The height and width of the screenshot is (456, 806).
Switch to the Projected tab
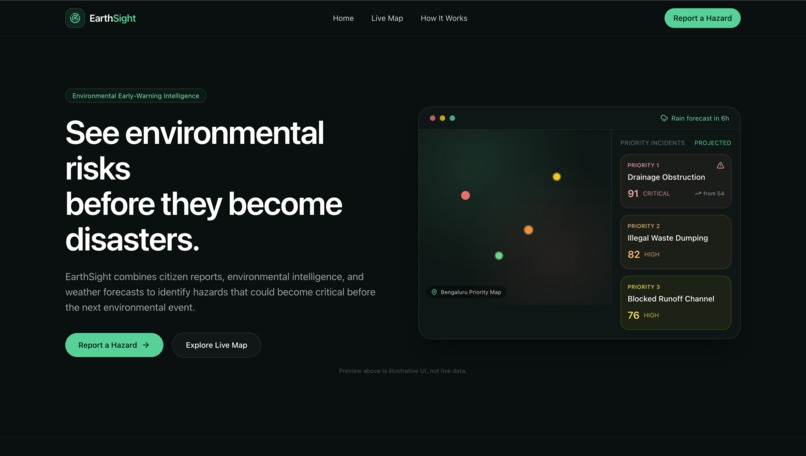pos(712,143)
